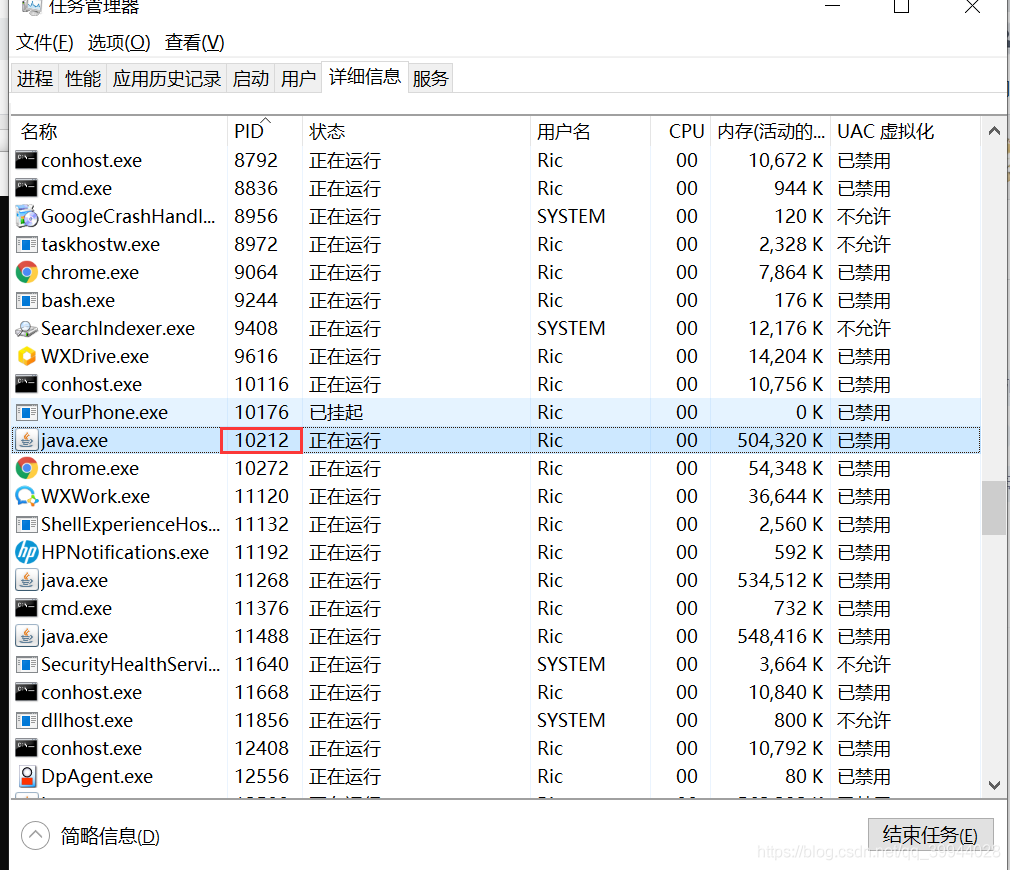The width and height of the screenshot is (1010, 870).
Task: Collapse to 简略信息(D) view
Action: tap(90, 836)
